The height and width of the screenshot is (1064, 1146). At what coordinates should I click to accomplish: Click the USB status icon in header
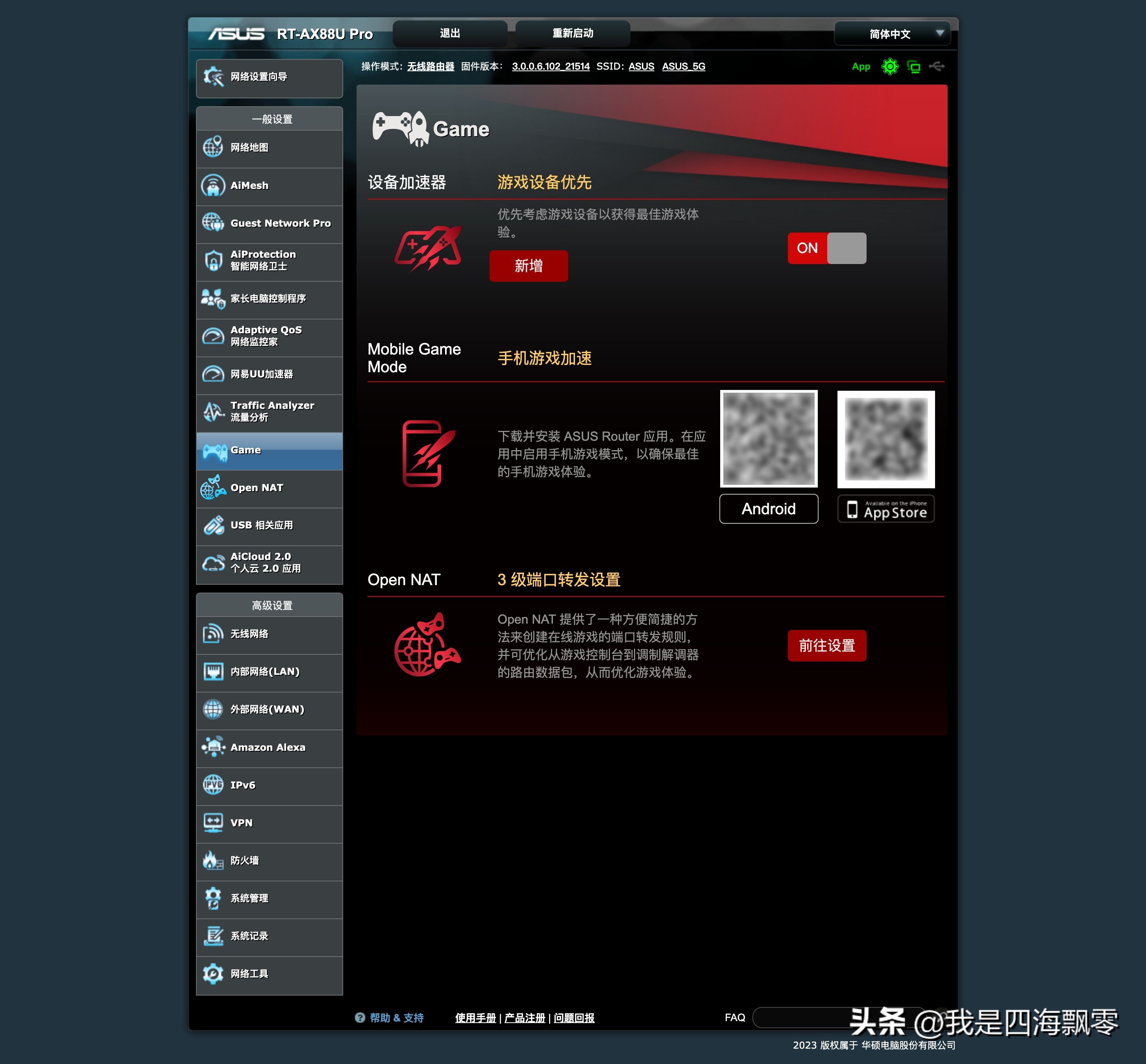tap(936, 66)
